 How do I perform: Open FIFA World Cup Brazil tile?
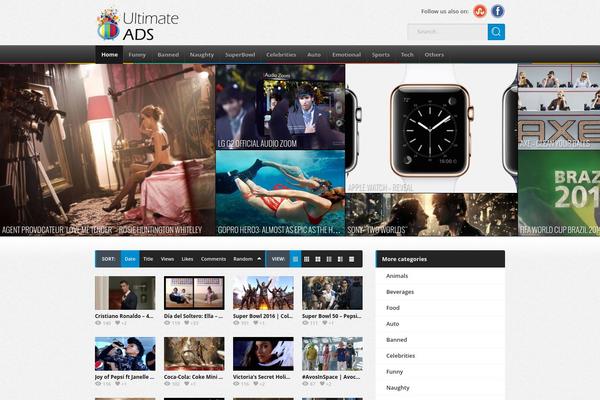coord(559,193)
